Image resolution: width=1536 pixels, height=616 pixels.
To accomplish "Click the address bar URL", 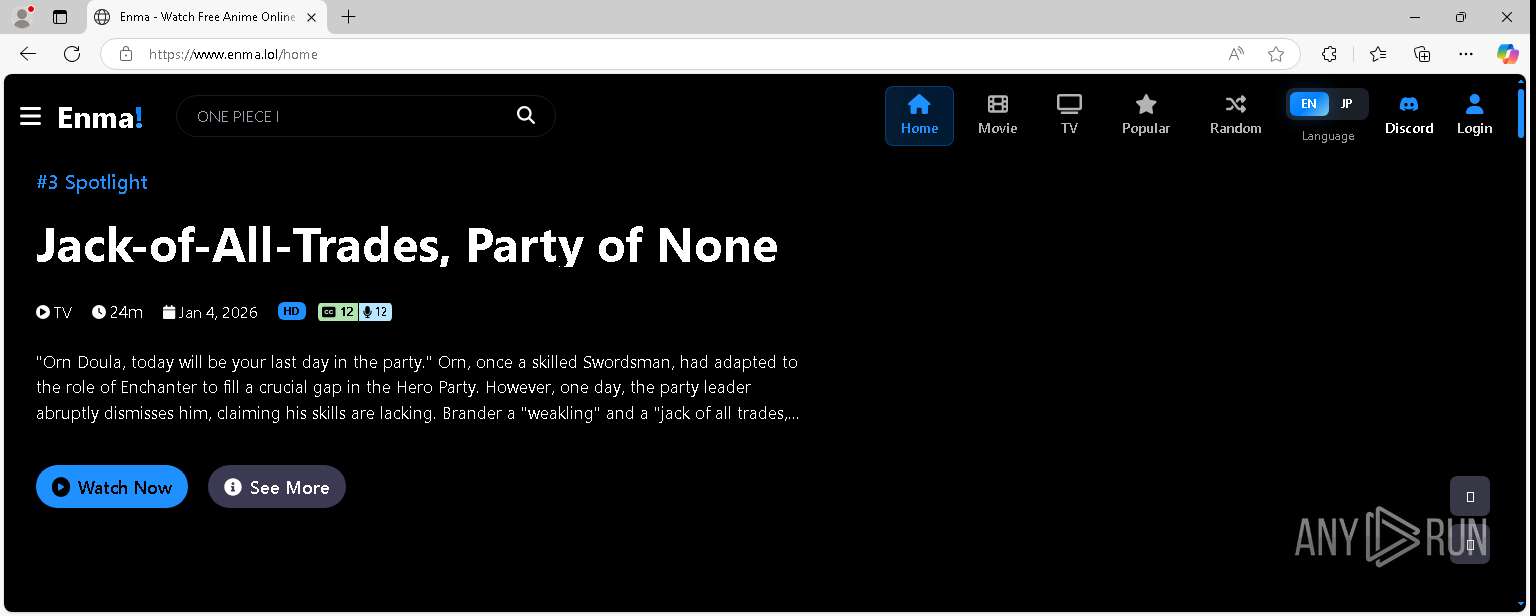I will [233, 54].
